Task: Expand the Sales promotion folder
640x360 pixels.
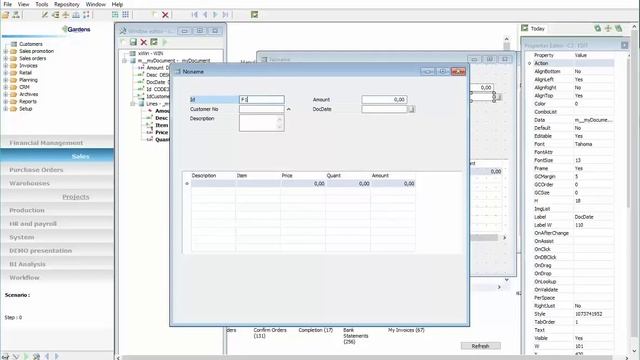Action: (x=6, y=51)
